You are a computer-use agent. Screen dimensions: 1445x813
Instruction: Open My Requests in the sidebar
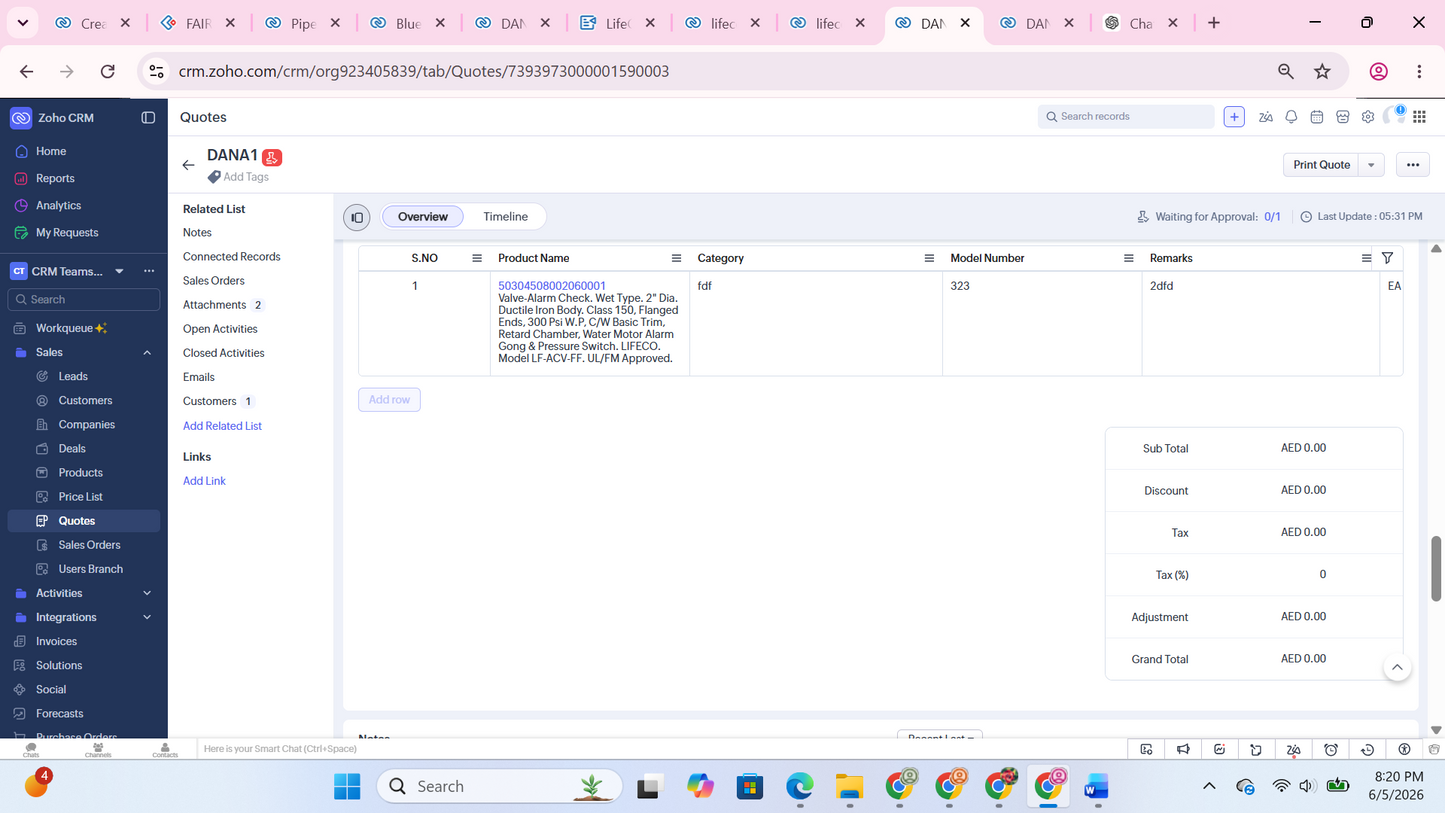point(67,233)
